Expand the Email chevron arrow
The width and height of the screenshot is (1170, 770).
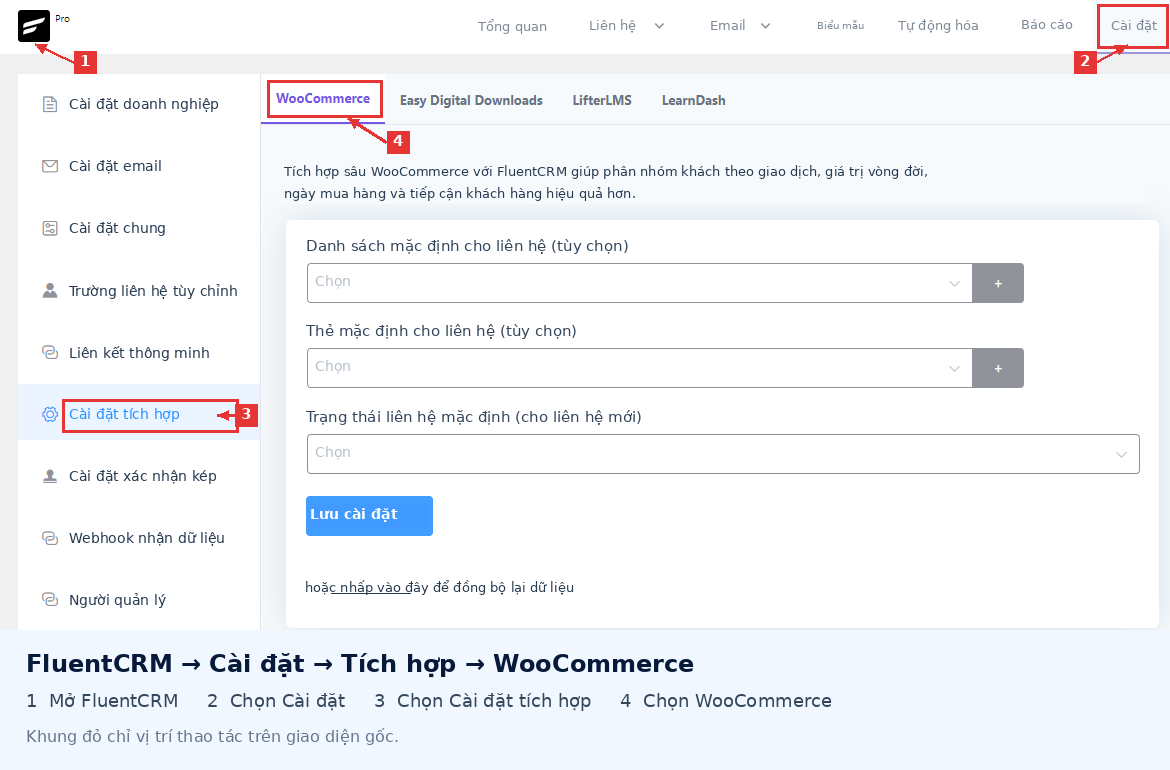[x=766, y=26]
